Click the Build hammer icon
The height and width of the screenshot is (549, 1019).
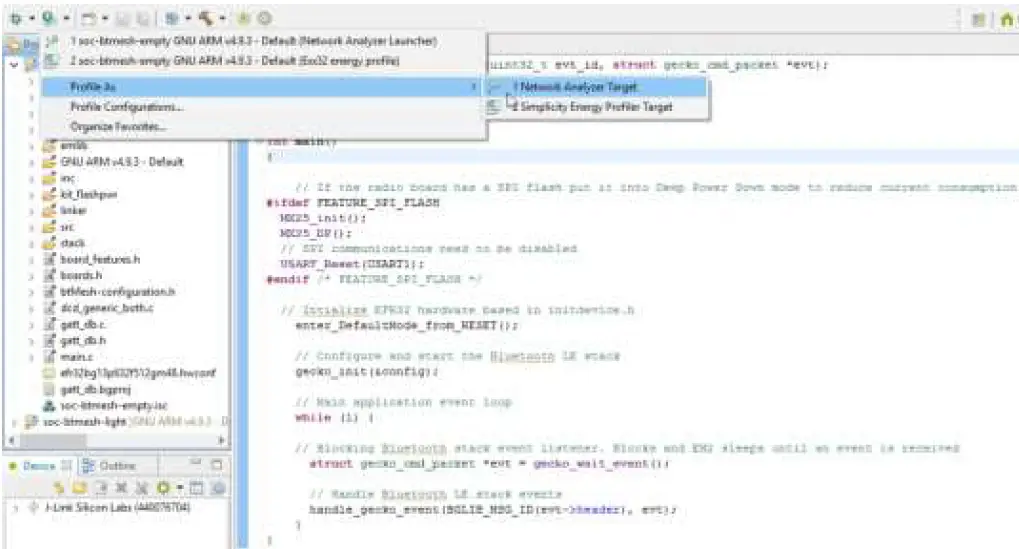coord(207,18)
